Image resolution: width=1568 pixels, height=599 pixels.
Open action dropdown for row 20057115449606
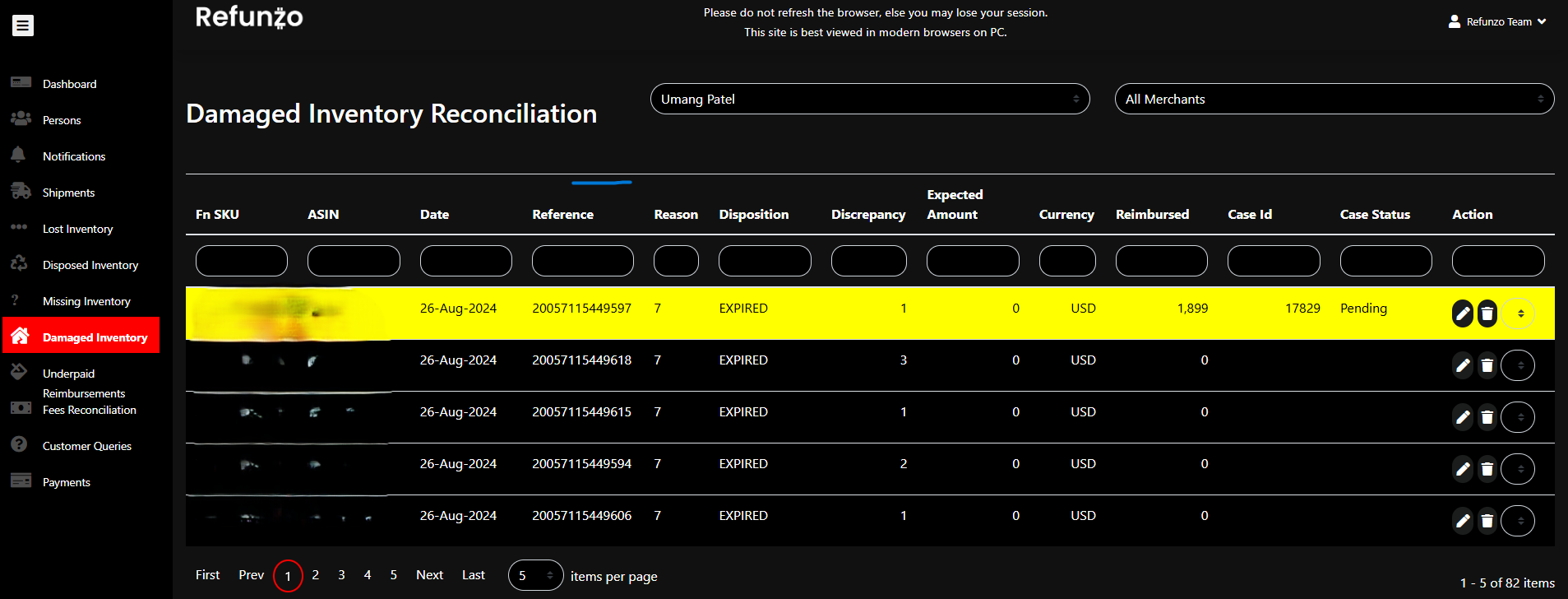1518,521
